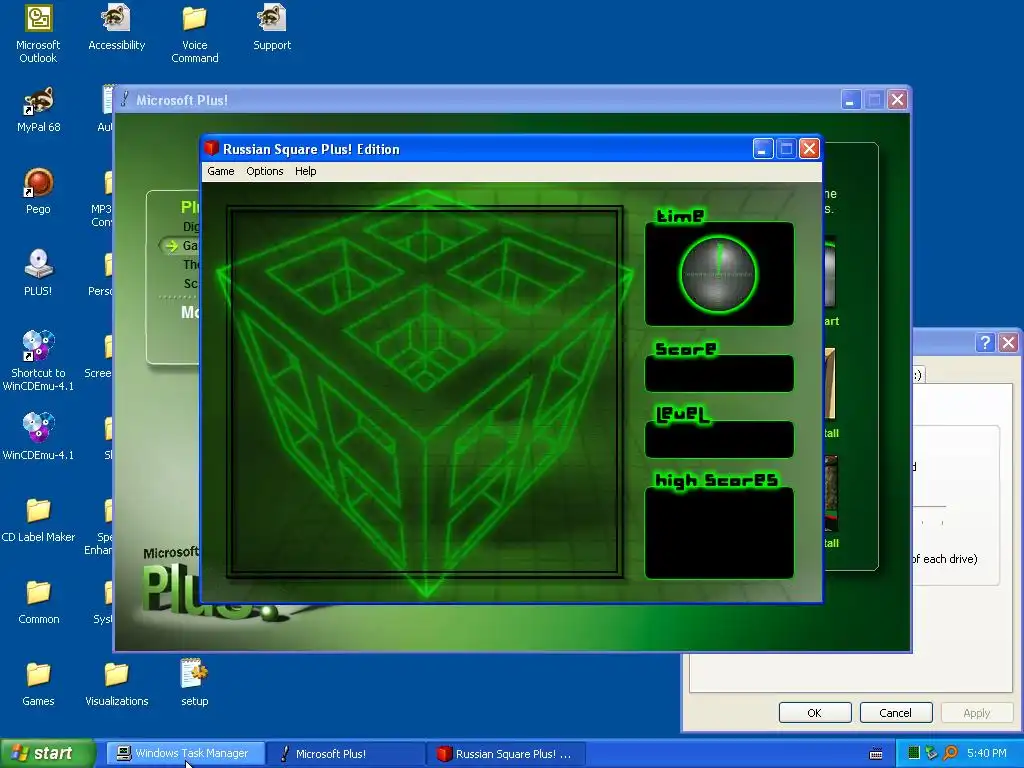
Task: Close the Russian Square Plus! Edition window
Action: click(x=809, y=149)
